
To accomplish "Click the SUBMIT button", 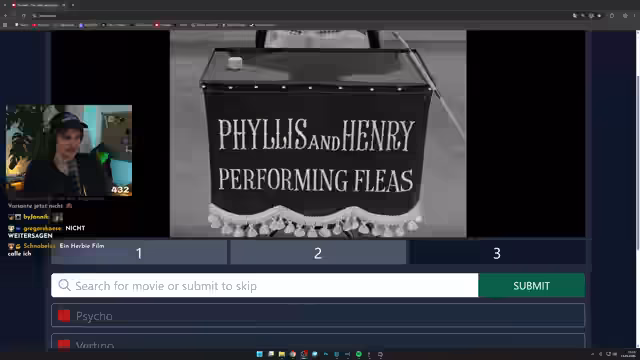I will 531,285.
